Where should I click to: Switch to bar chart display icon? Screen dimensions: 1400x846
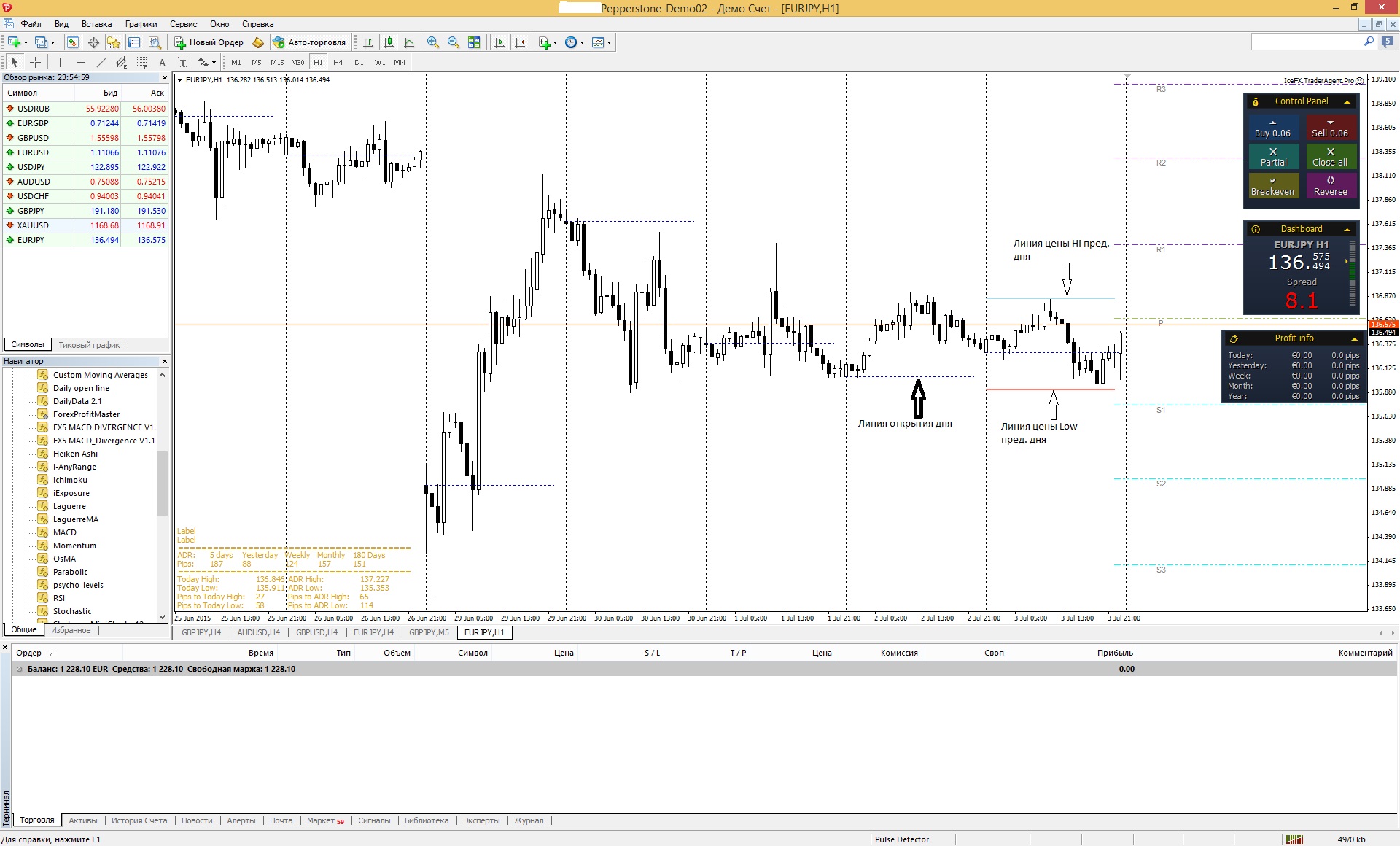coord(368,42)
